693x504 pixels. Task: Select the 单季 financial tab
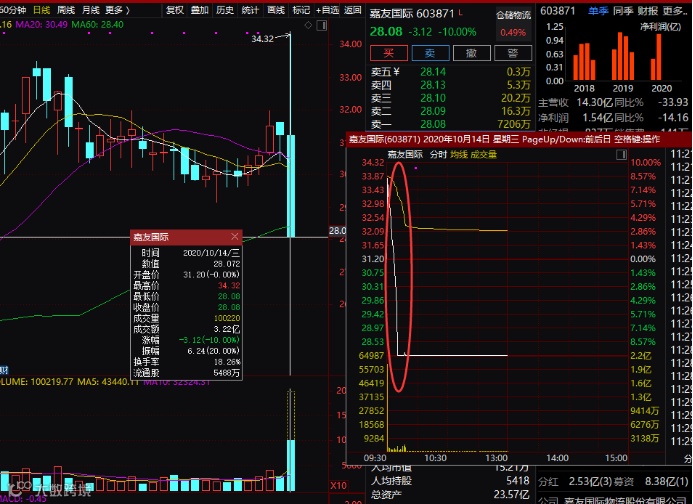598,11
